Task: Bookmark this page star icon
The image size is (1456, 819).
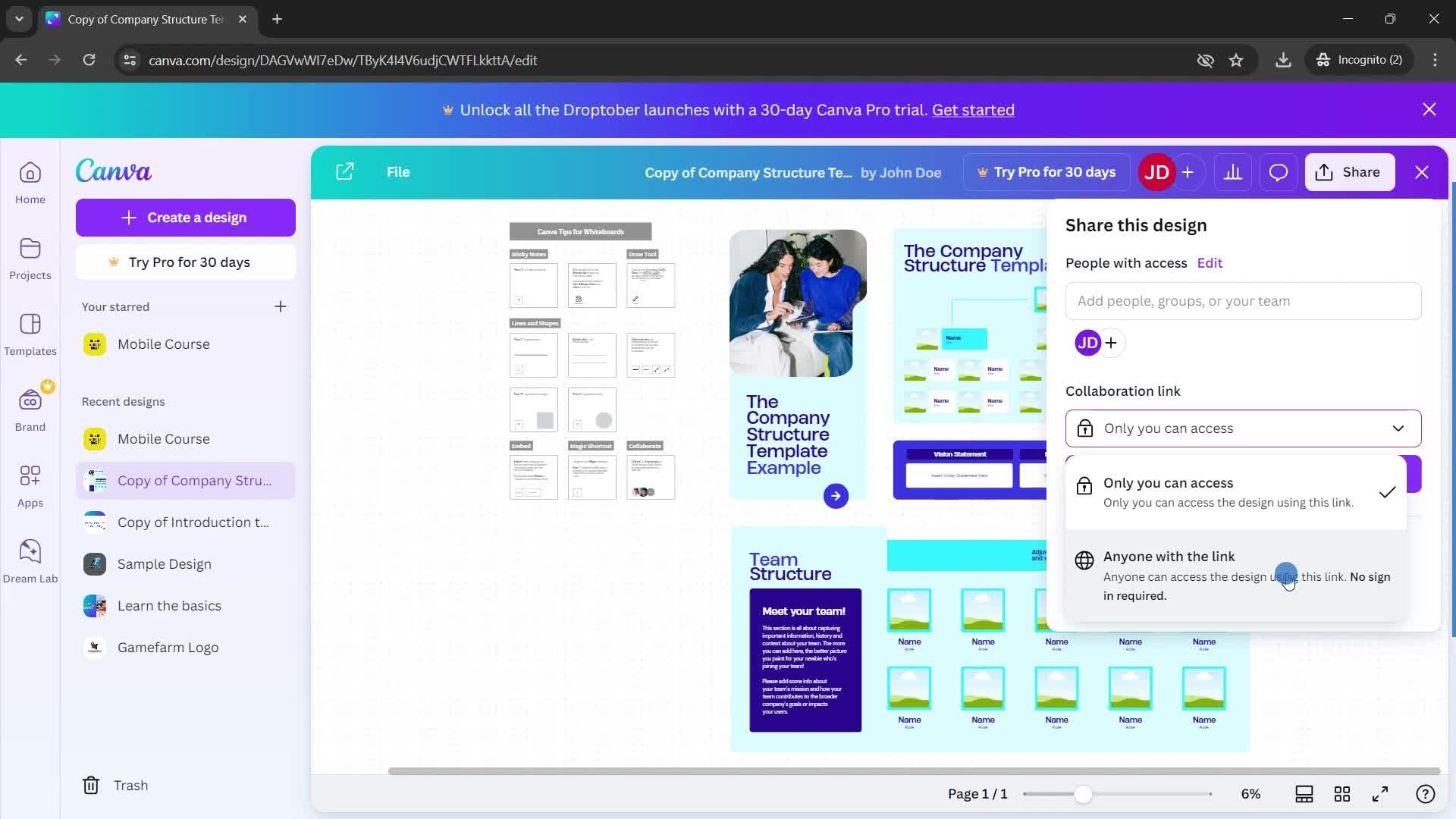Action: [1236, 60]
